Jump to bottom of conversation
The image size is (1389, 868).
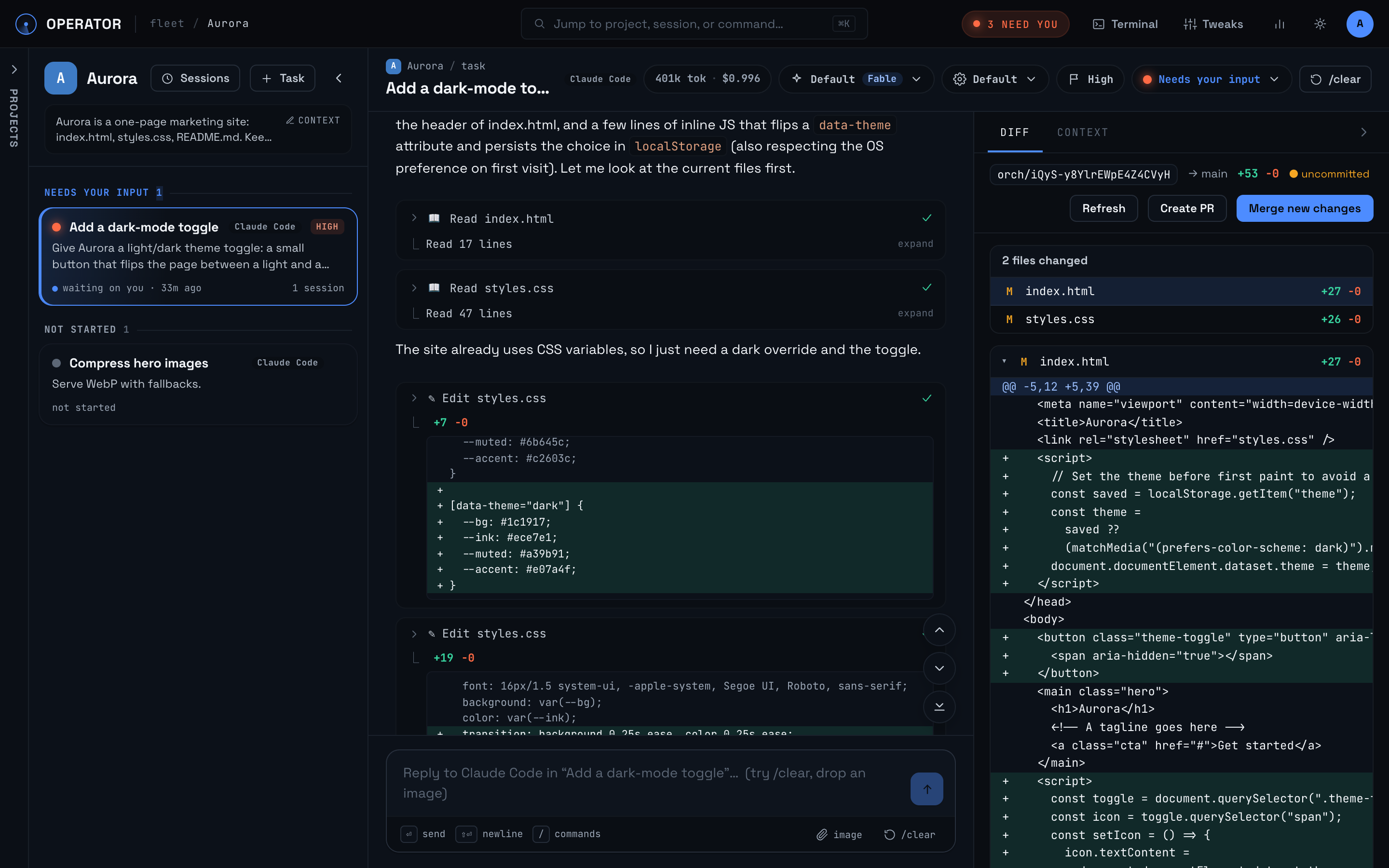pyautogui.click(x=939, y=706)
